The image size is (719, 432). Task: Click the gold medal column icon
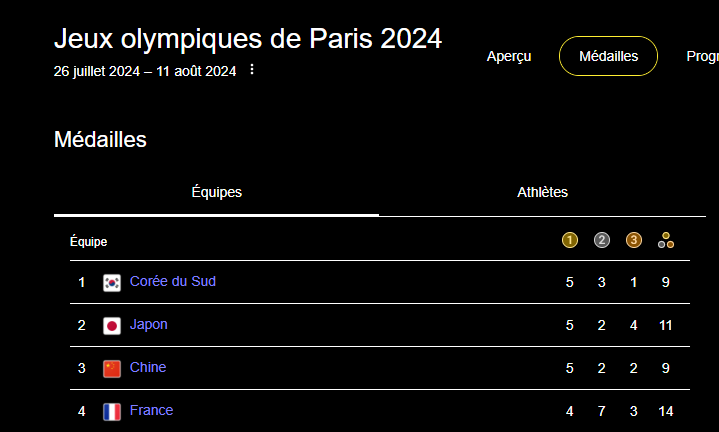point(570,240)
